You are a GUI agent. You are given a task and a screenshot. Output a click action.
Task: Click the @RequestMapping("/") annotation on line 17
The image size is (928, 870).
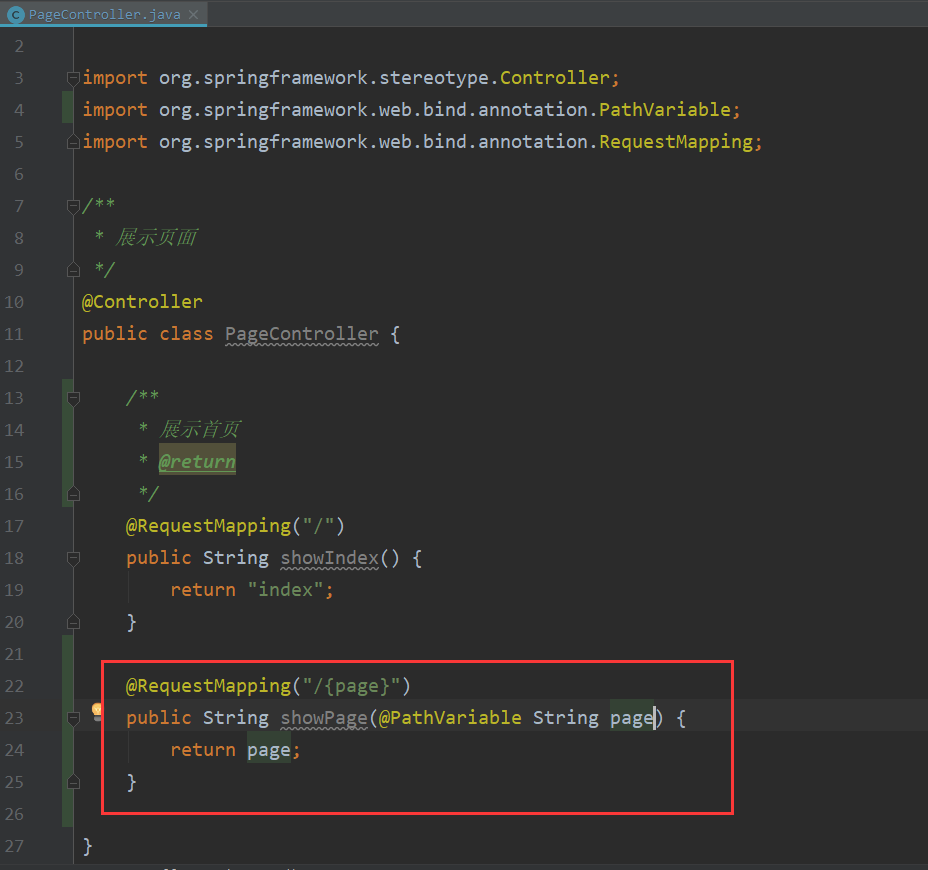coord(235,526)
